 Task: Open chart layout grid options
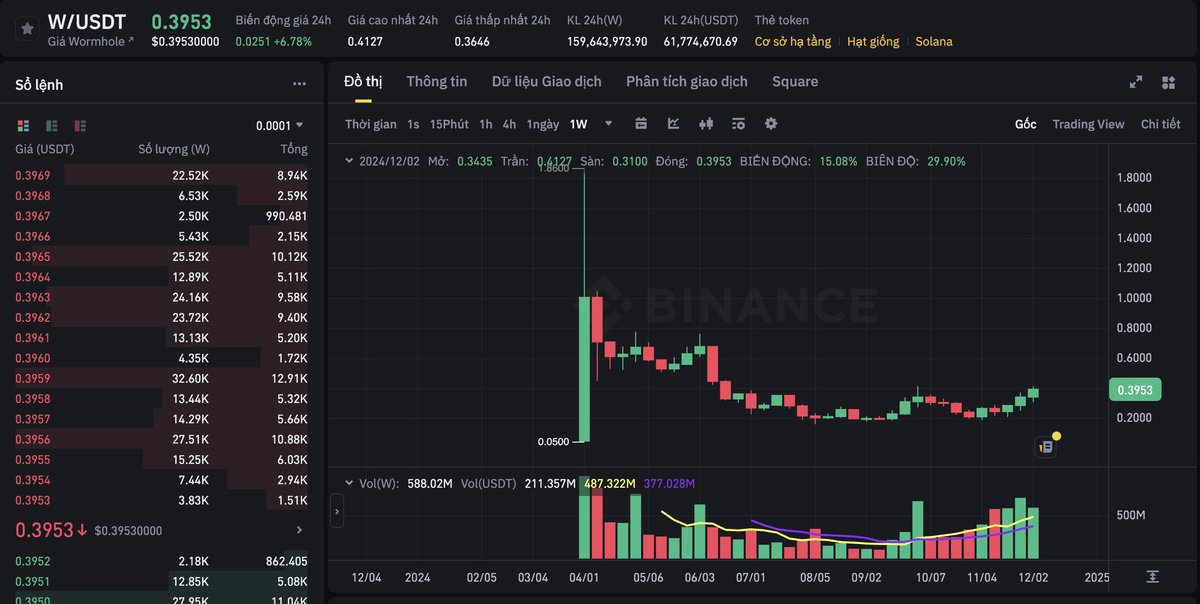(1168, 83)
